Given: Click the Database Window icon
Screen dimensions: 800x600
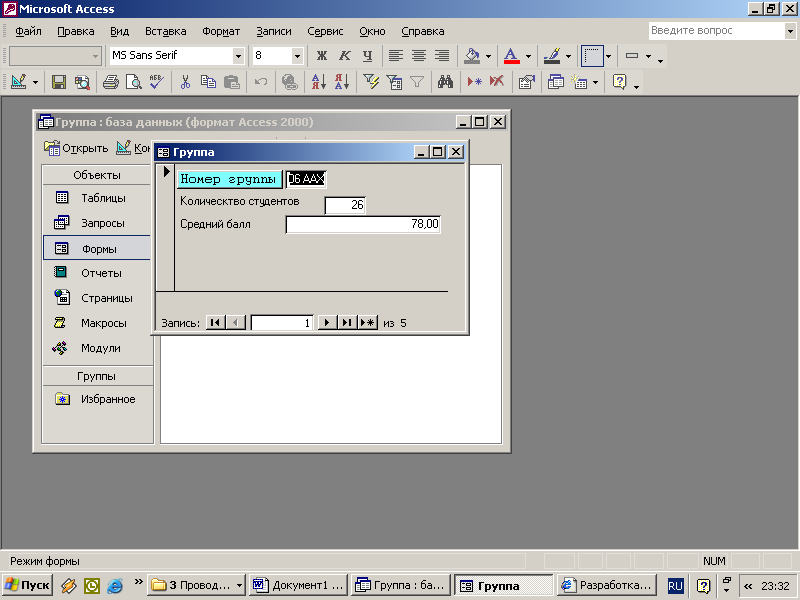Looking at the screenshot, I should pos(556,82).
